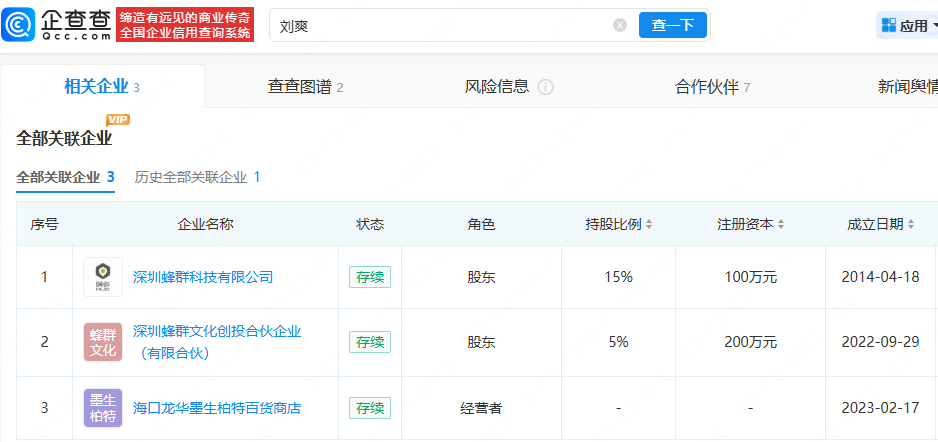This screenshot has width=938, height=442.
Task: Sort the table by 持股比例
Action: tap(649, 224)
